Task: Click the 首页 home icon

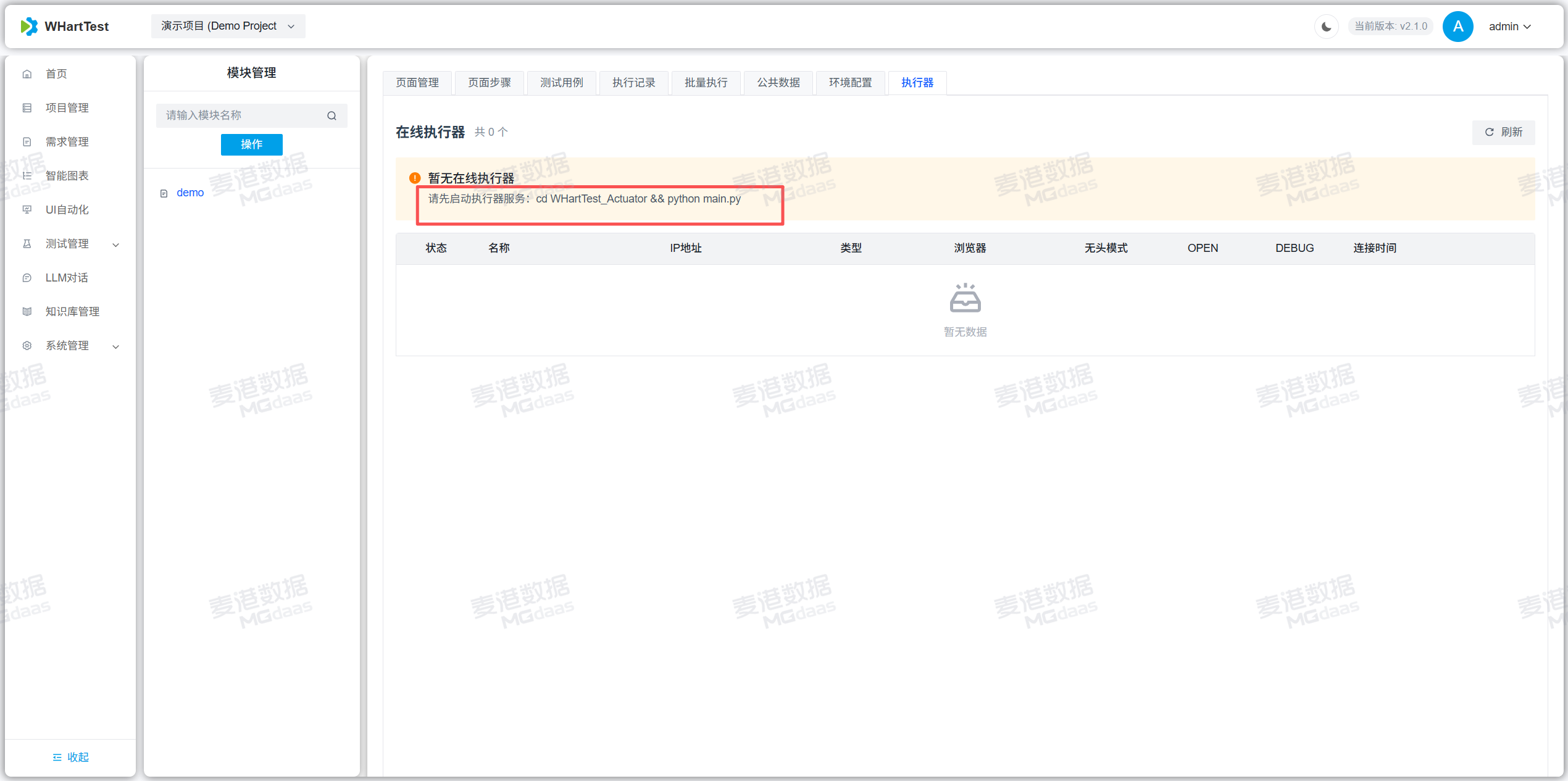Action: [x=27, y=74]
